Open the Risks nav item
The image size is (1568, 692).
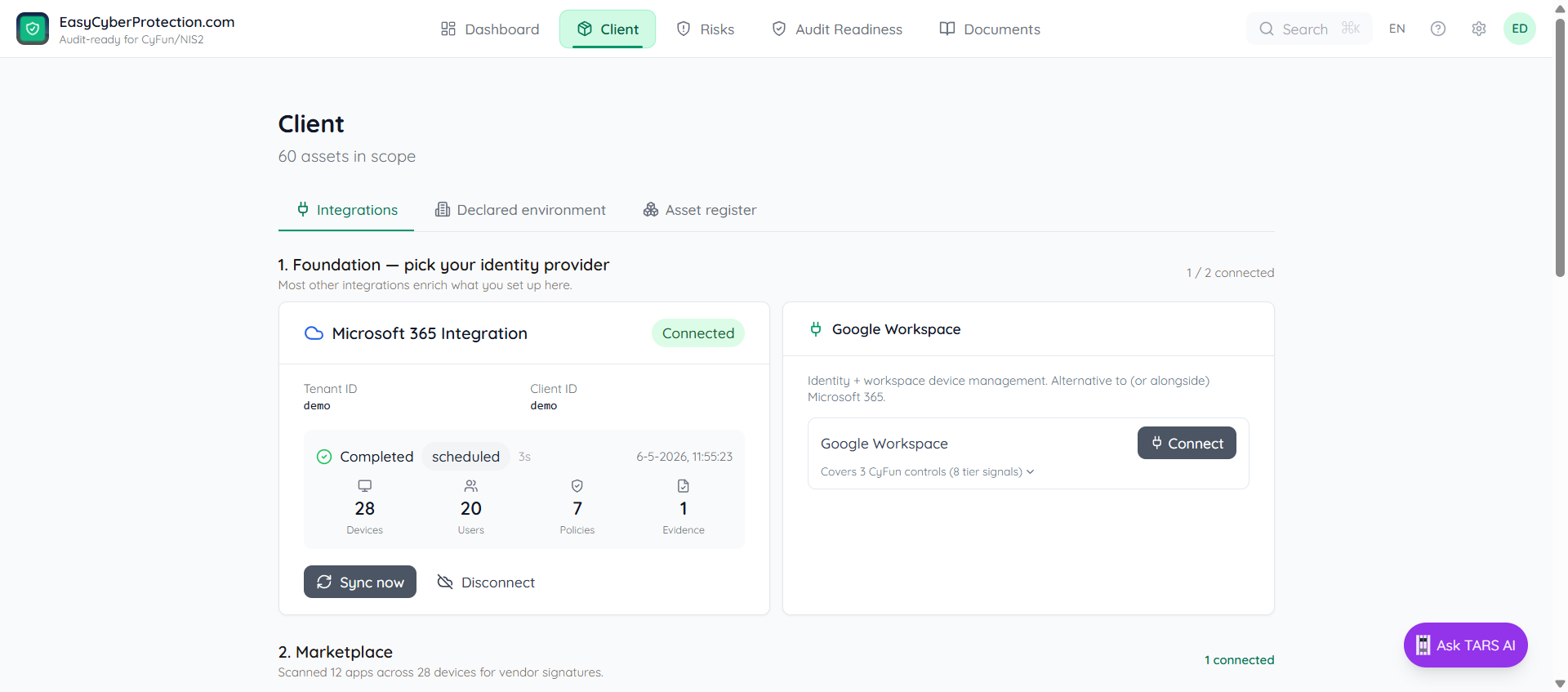click(706, 29)
